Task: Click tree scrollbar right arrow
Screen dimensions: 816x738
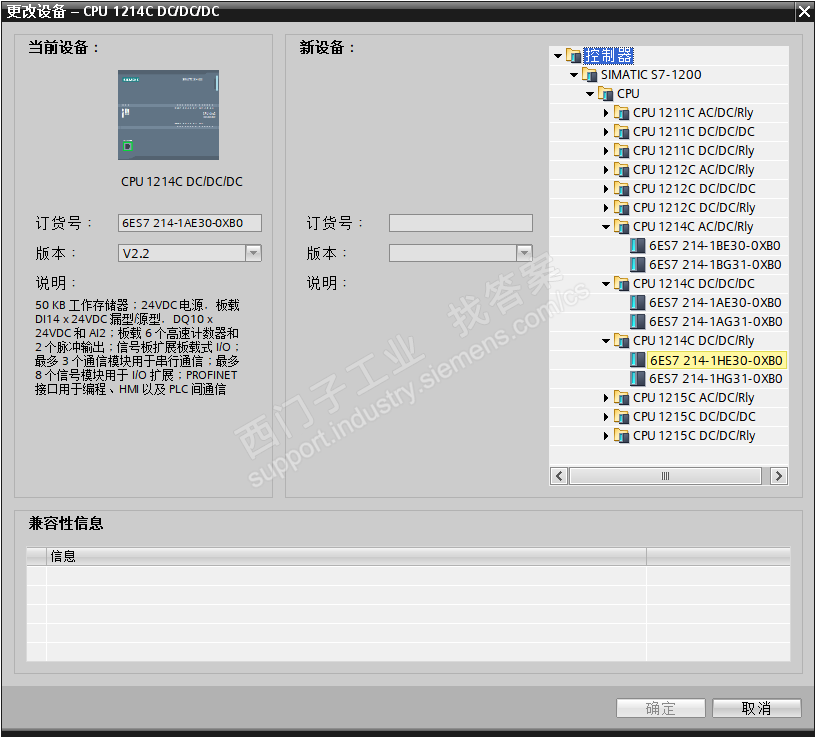Action: (x=779, y=476)
